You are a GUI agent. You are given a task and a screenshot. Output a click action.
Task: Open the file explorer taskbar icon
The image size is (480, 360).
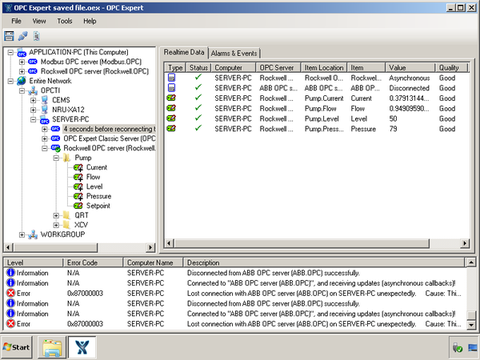click(x=52, y=347)
